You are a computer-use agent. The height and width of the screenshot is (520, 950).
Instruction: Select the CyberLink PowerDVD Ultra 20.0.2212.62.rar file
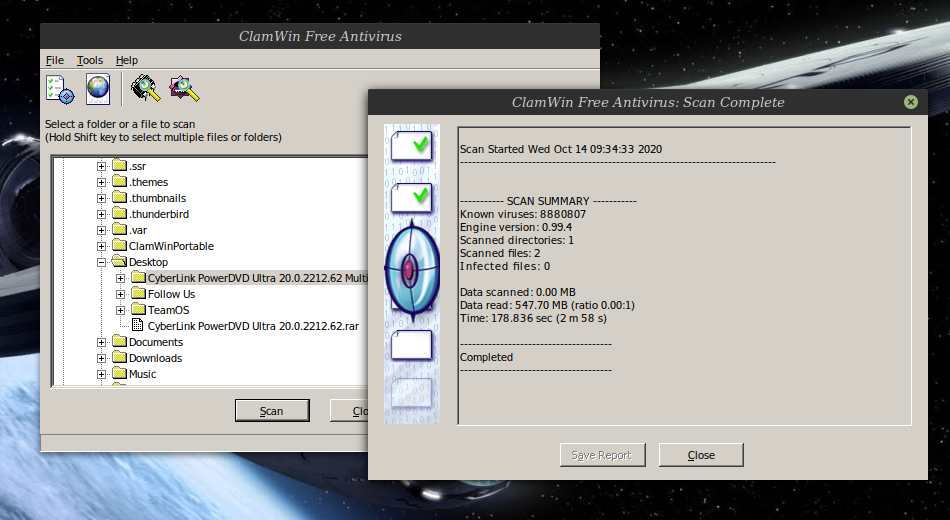click(253, 326)
